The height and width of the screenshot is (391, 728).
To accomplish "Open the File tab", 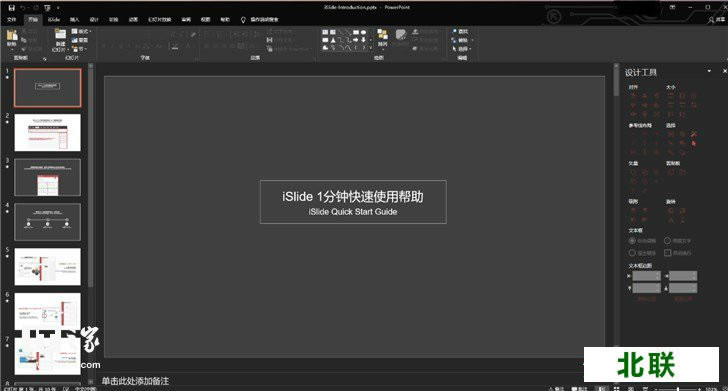I will [12, 20].
